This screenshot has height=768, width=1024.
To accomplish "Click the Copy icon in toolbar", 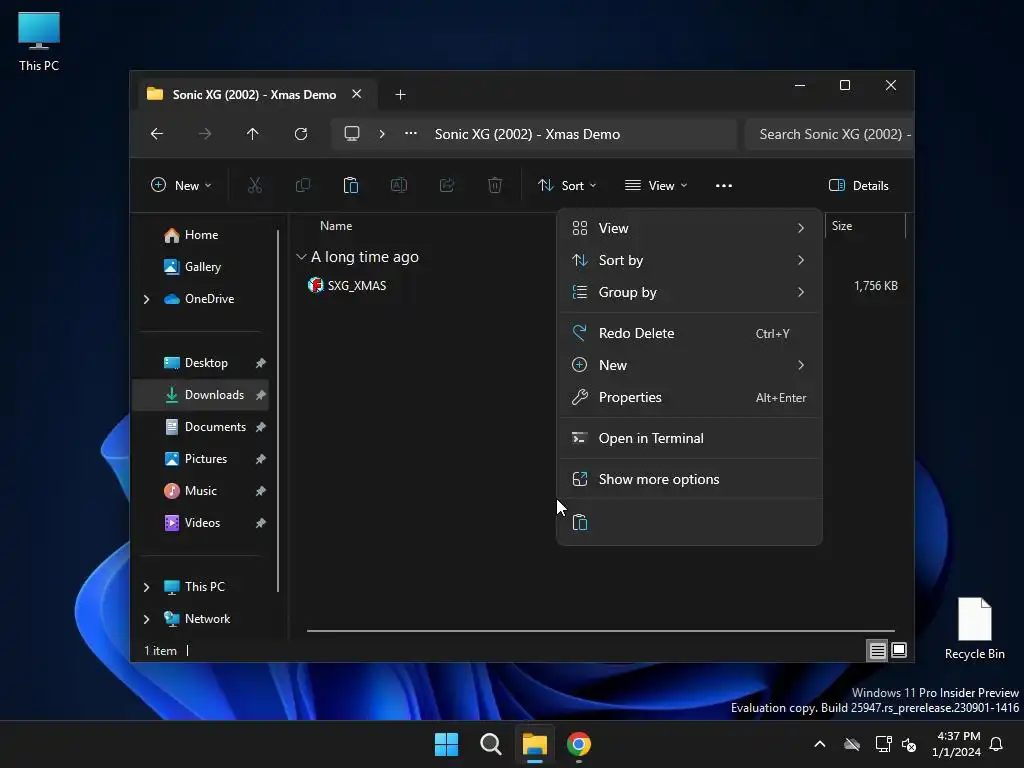I will pyautogui.click(x=302, y=185).
